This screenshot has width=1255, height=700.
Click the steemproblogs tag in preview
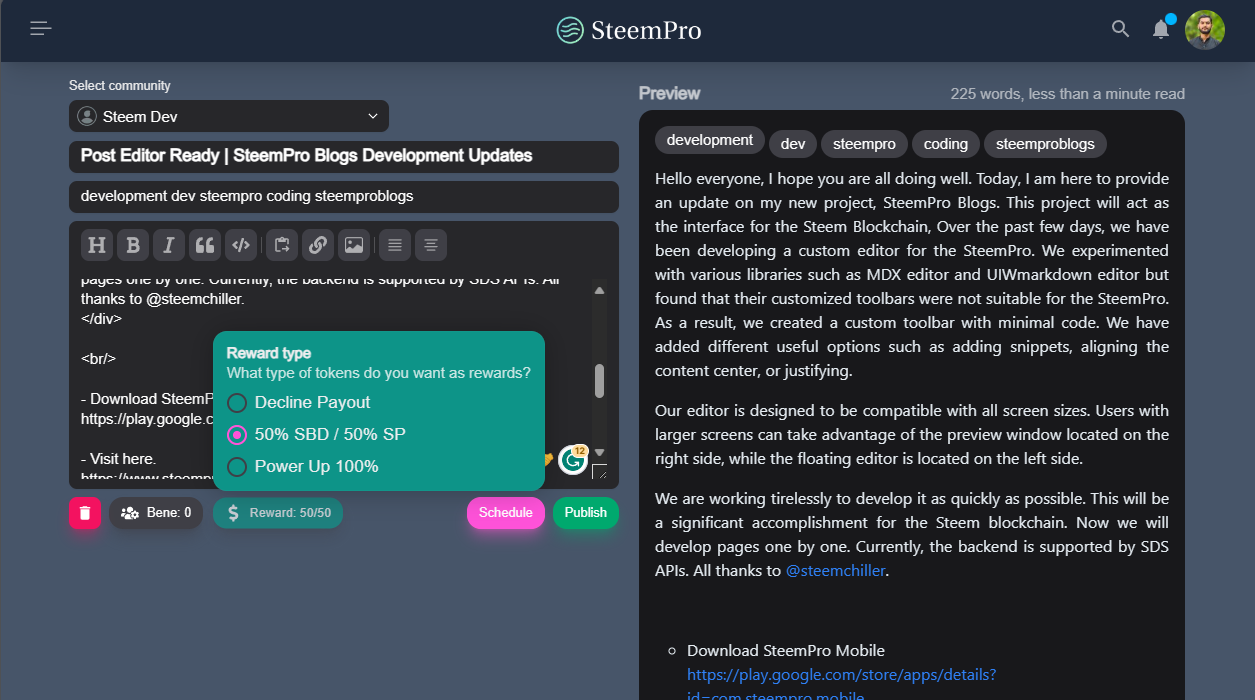tap(1045, 144)
